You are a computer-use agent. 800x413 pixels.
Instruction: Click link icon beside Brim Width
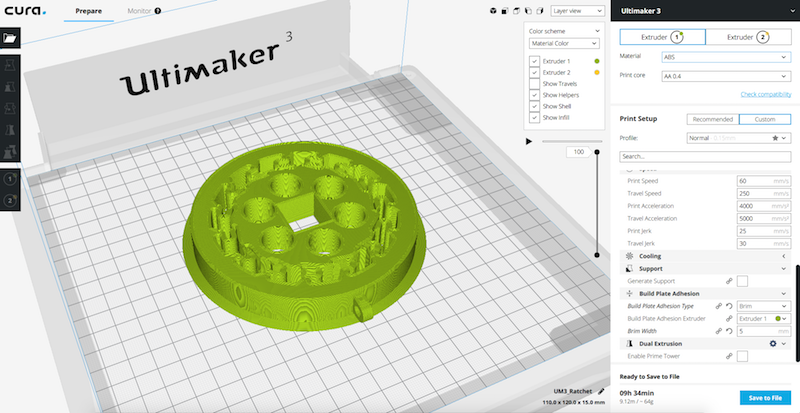pyautogui.click(x=718, y=331)
